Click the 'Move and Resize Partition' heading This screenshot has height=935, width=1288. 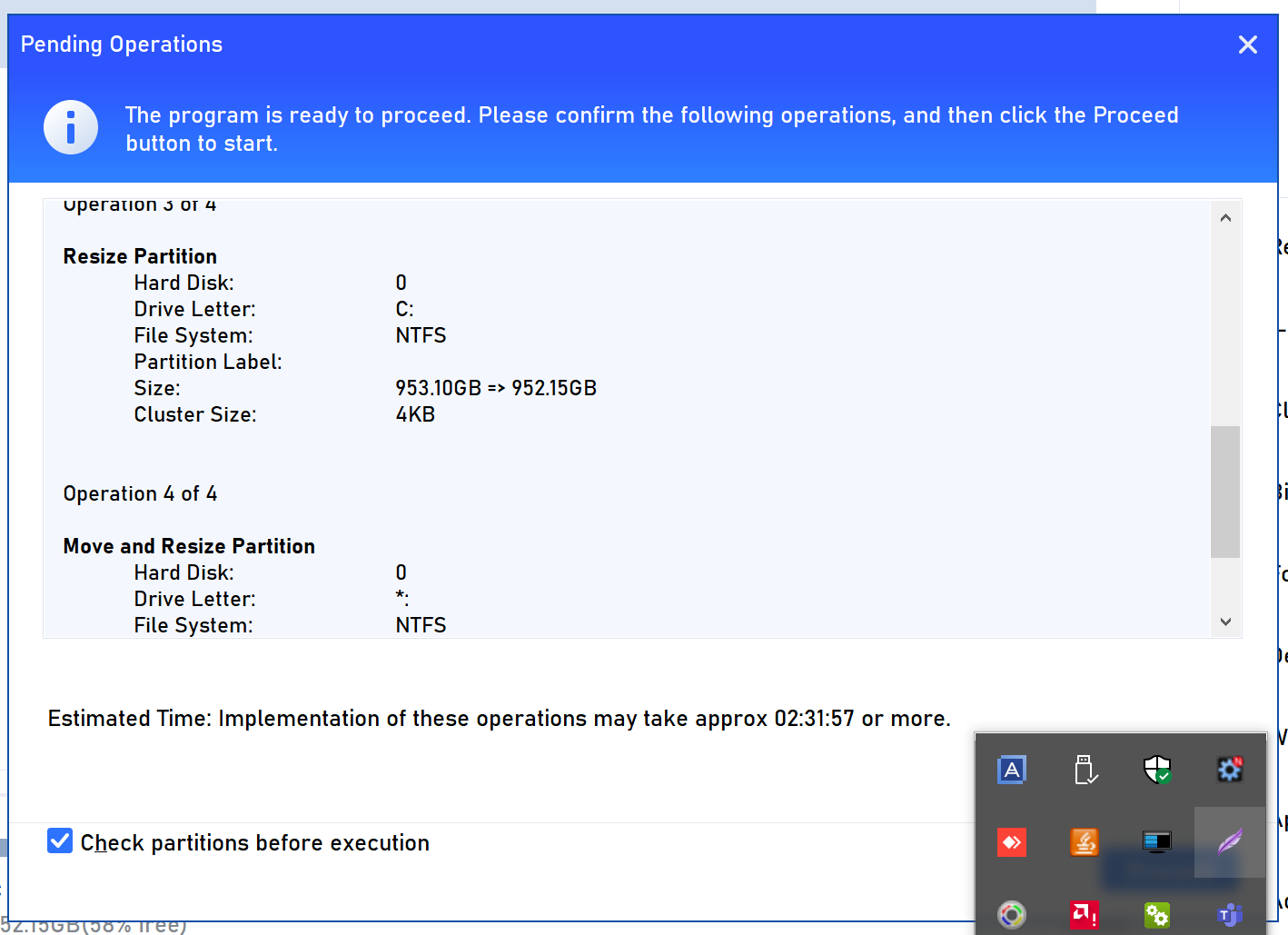pyautogui.click(x=189, y=546)
